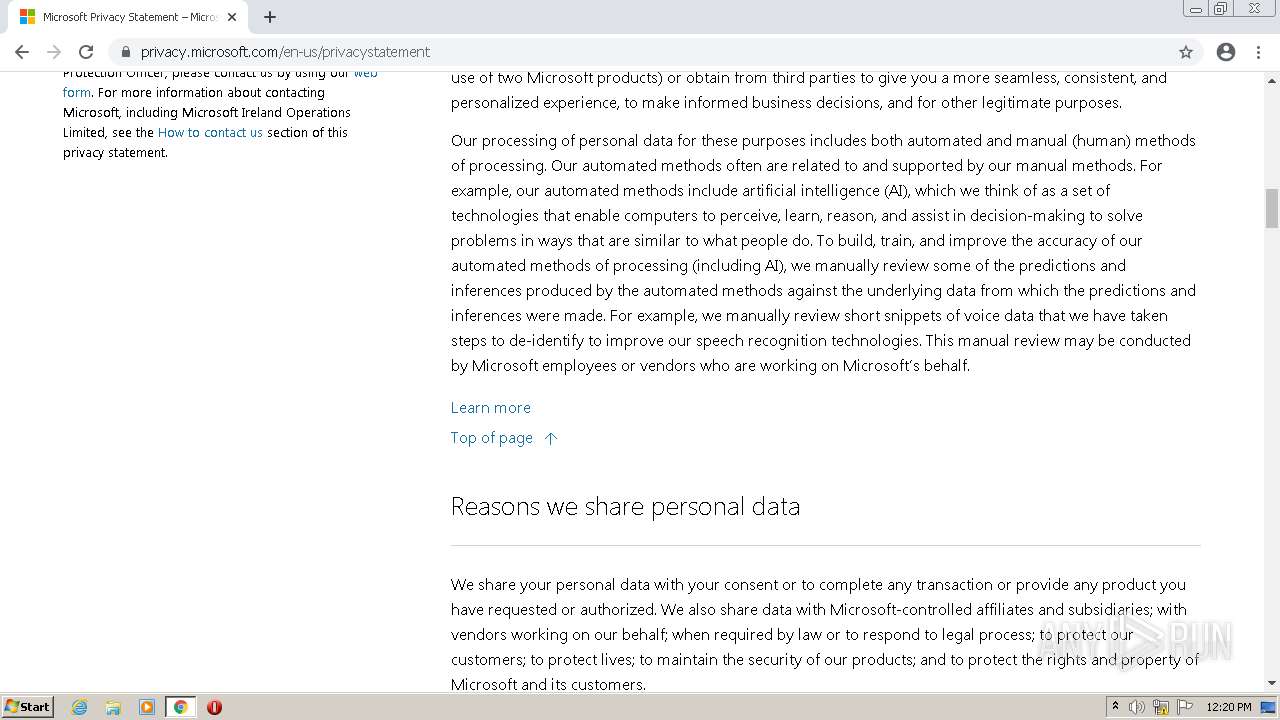Close the Microsoft Privacy Statement tab
Viewport: 1280px width, 720px height.
point(232,17)
